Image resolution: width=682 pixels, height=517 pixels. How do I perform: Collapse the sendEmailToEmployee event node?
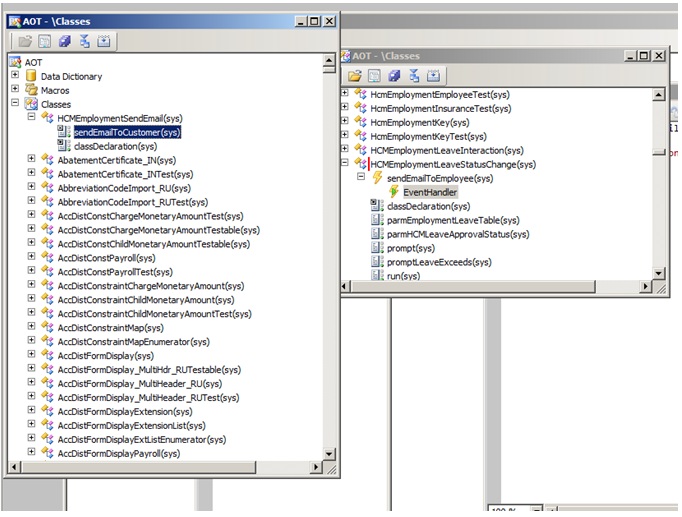[361, 178]
